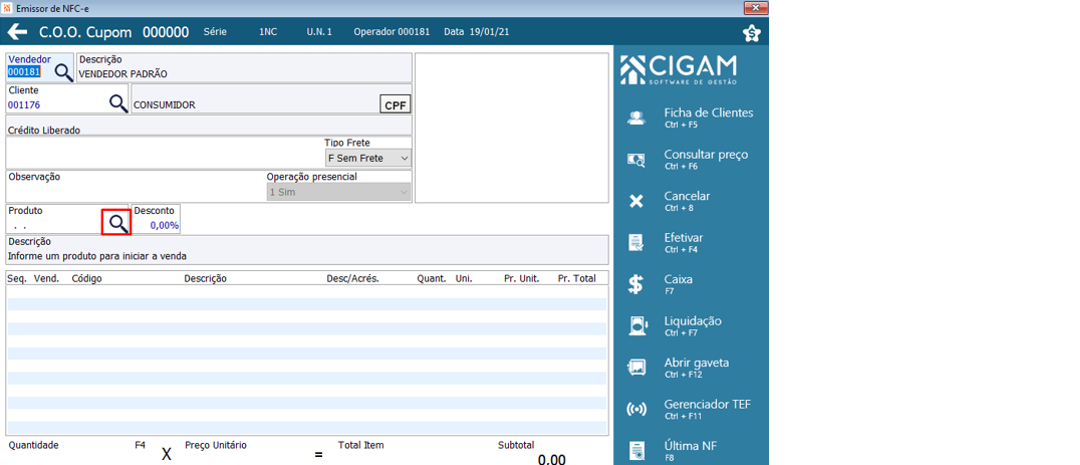
Task: Open Vendedor search magnifier
Action: coord(64,72)
